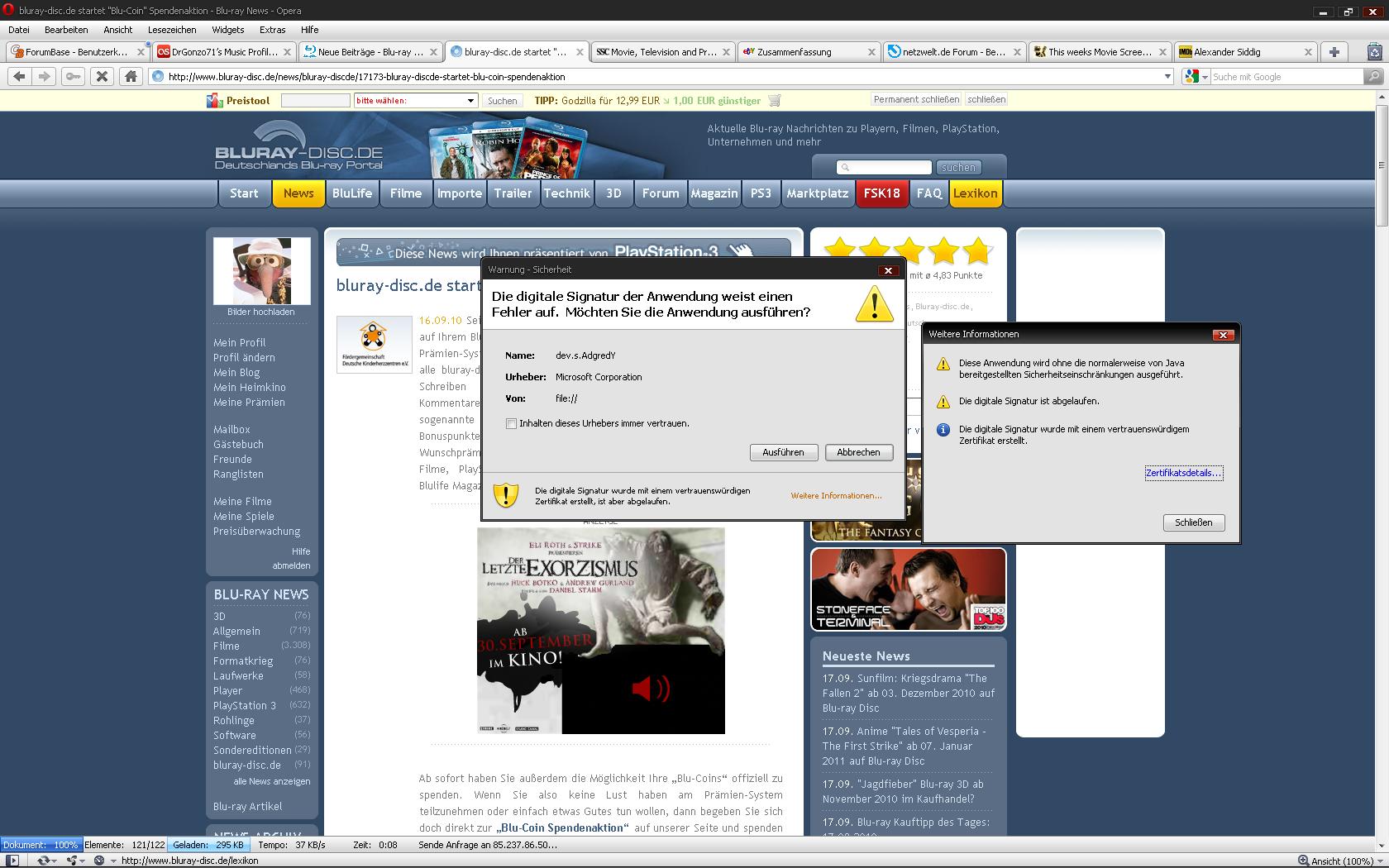Click 'Permanent schließen' on Preistool bar
Viewport: 1389px width, 868px height.
[916, 99]
